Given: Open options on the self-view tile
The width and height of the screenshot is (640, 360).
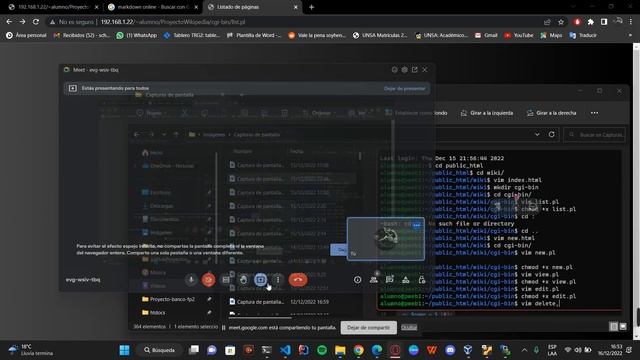Looking at the screenshot, I should pyautogui.click(x=416, y=225).
